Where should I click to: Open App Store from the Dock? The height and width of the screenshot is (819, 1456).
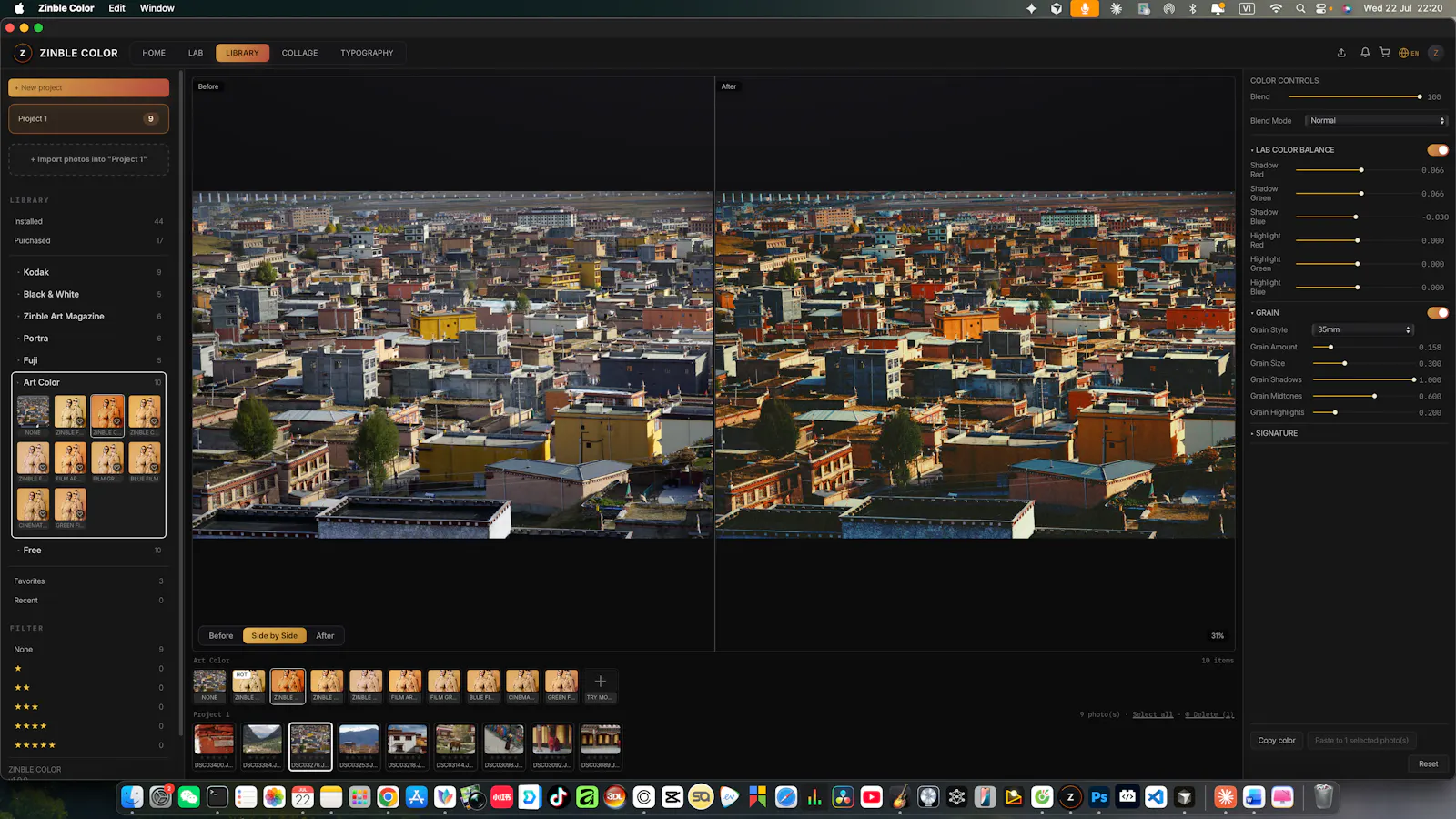[x=416, y=797]
